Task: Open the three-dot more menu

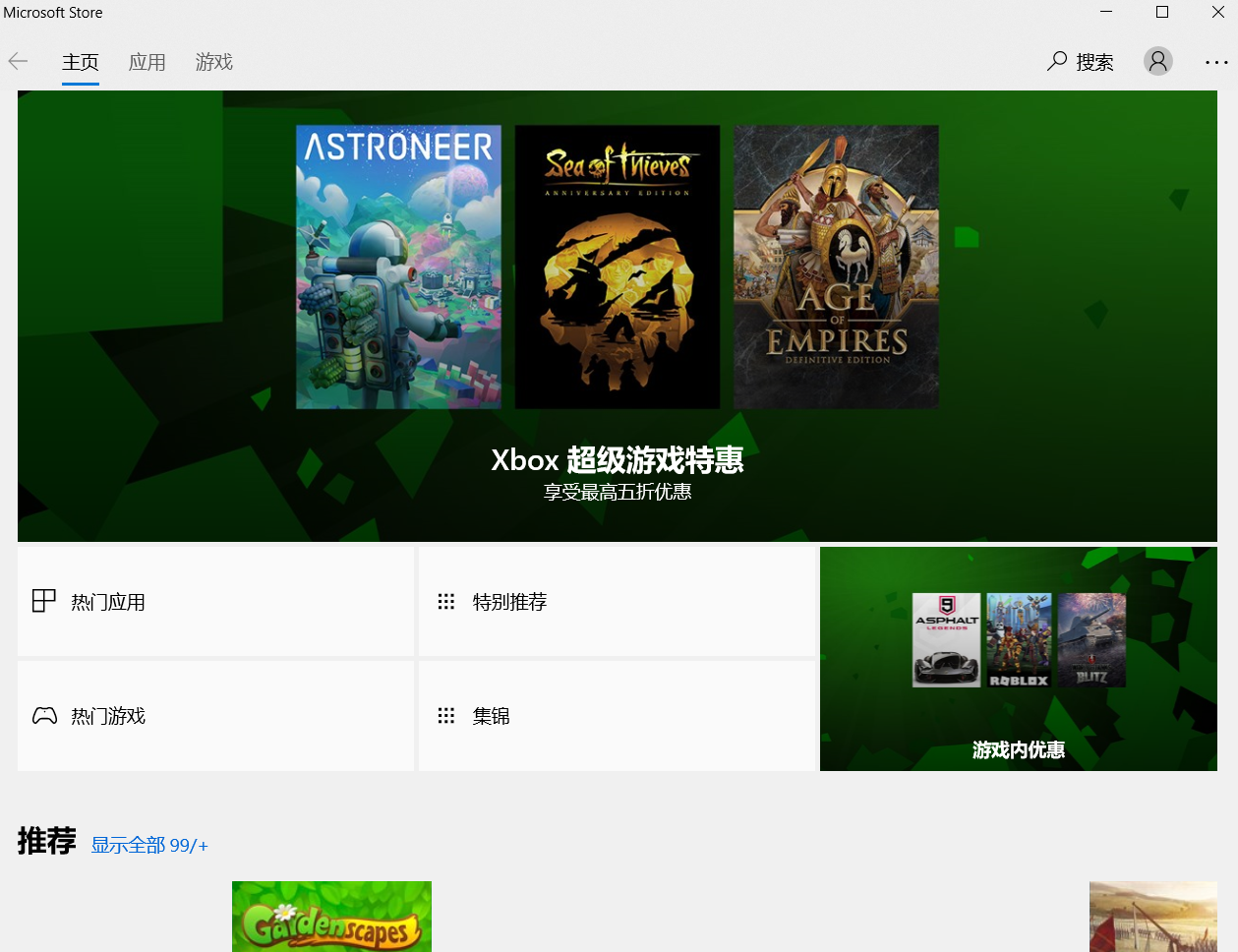Action: (x=1216, y=62)
